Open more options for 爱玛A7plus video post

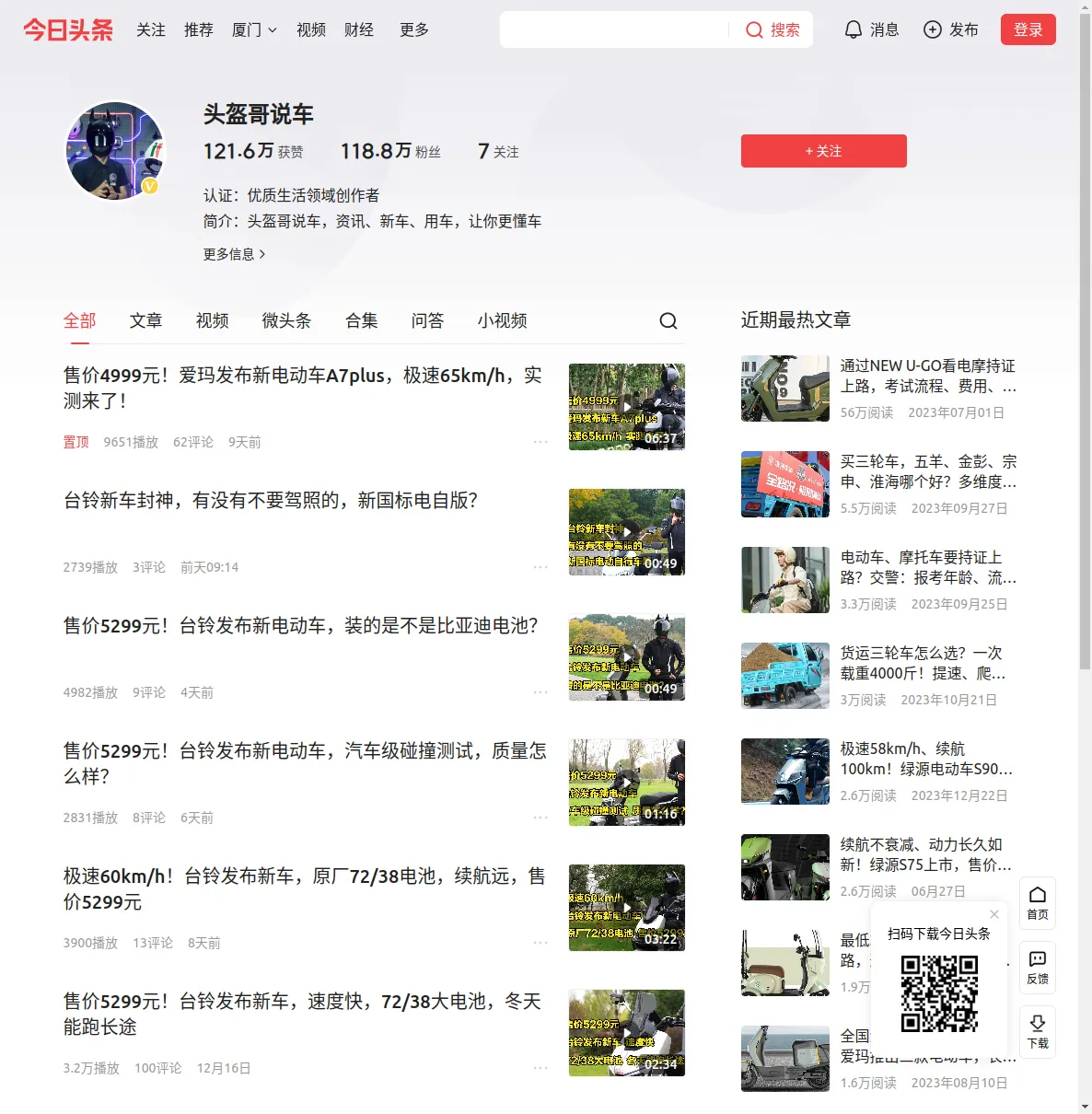pyautogui.click(x=540, y=442)
